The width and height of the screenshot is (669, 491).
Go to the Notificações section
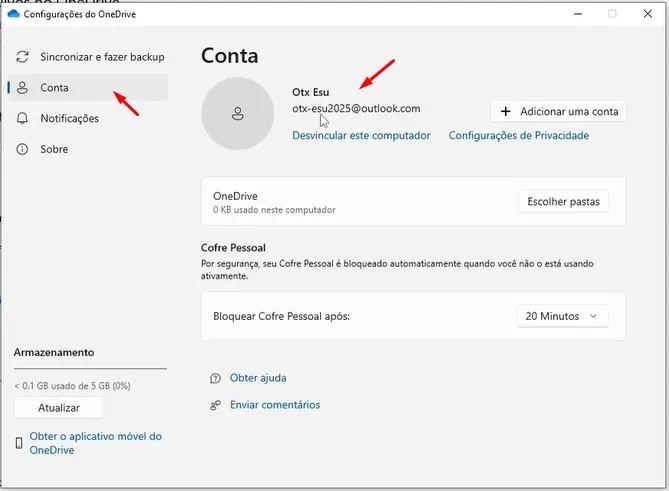(70, 119)
